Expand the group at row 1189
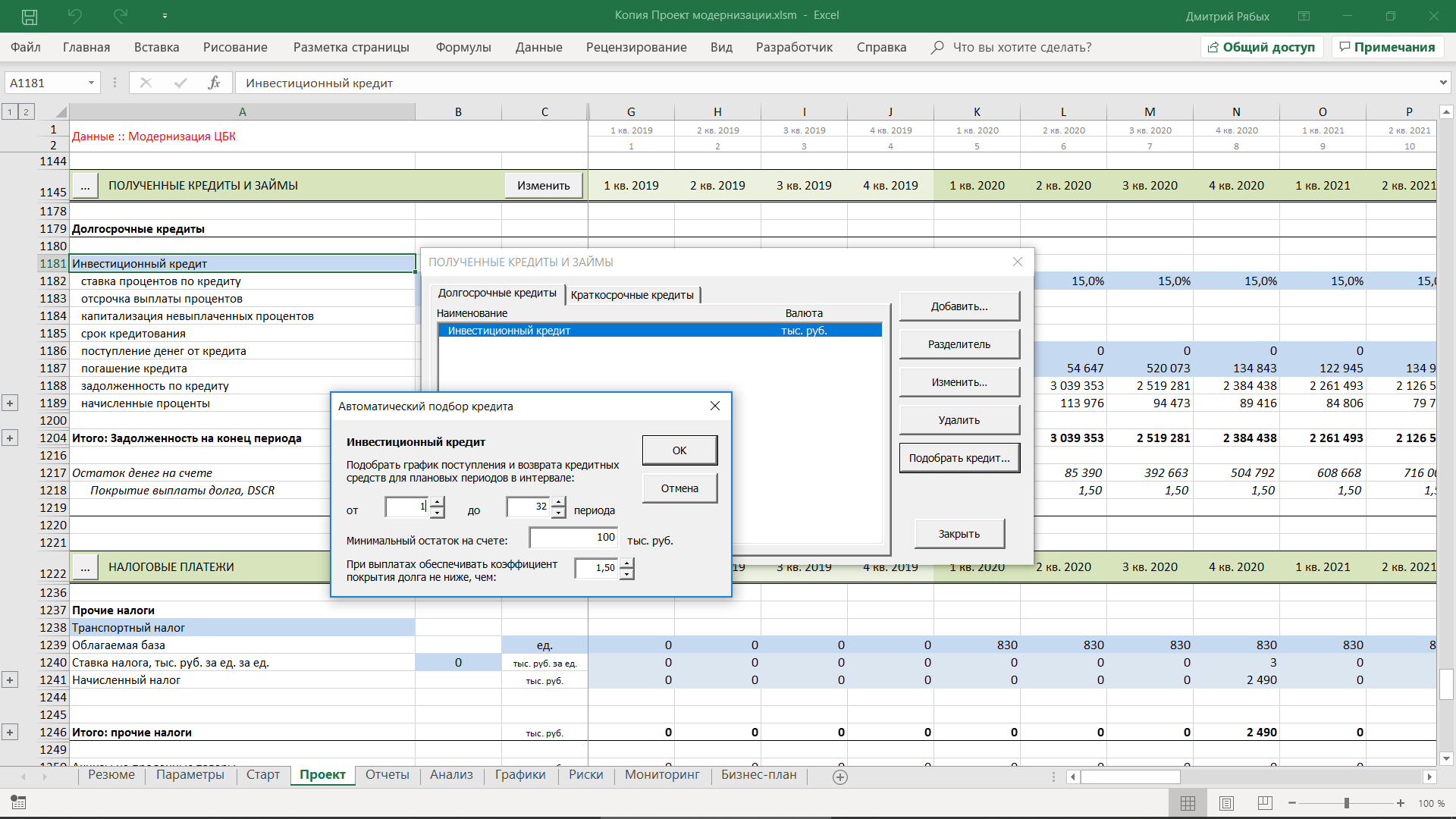Viewport: 1456px width, 819px height. [10, 403]
